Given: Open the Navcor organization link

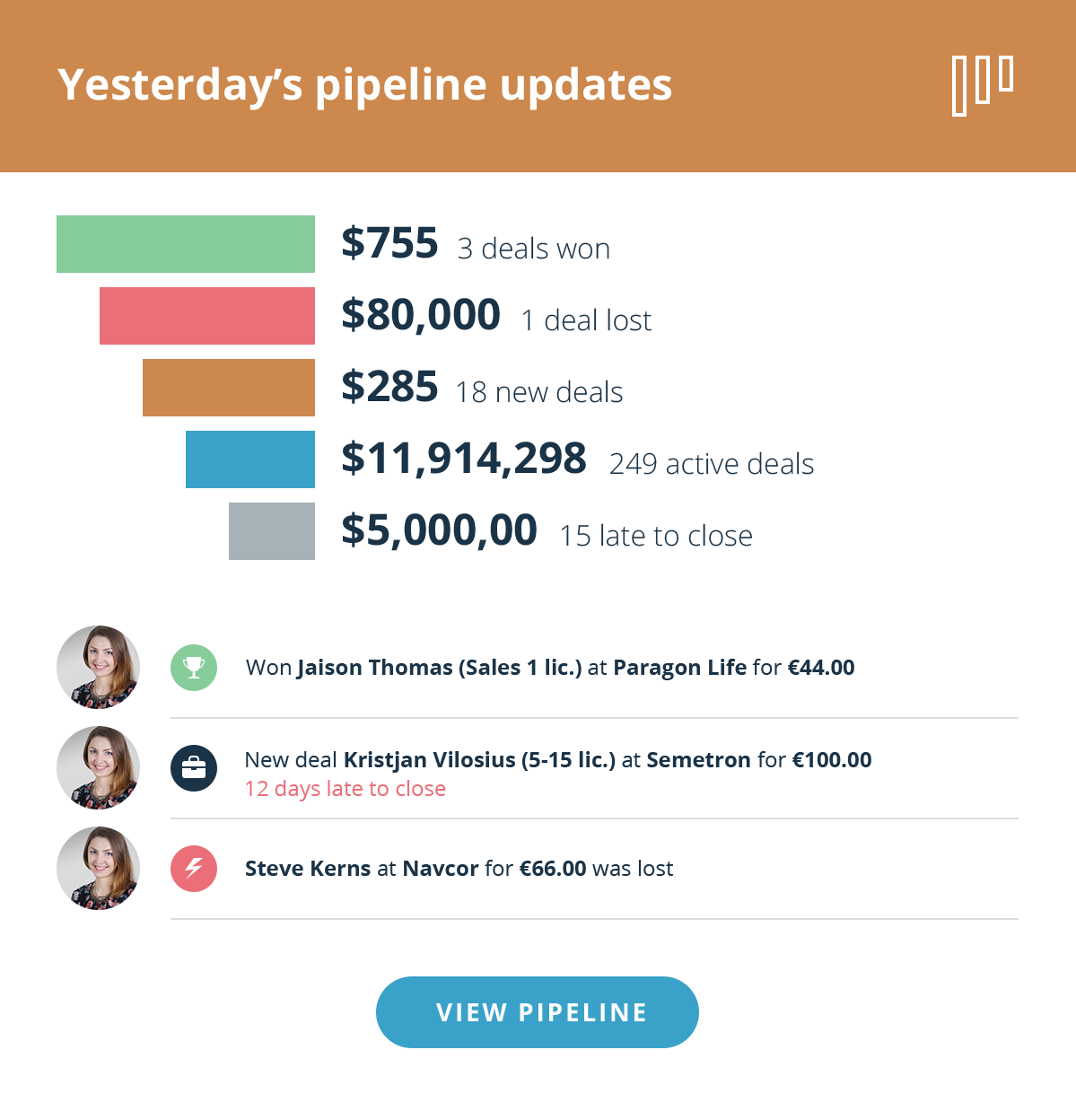Looking at the screenshot, I should (x=441, y=869).
